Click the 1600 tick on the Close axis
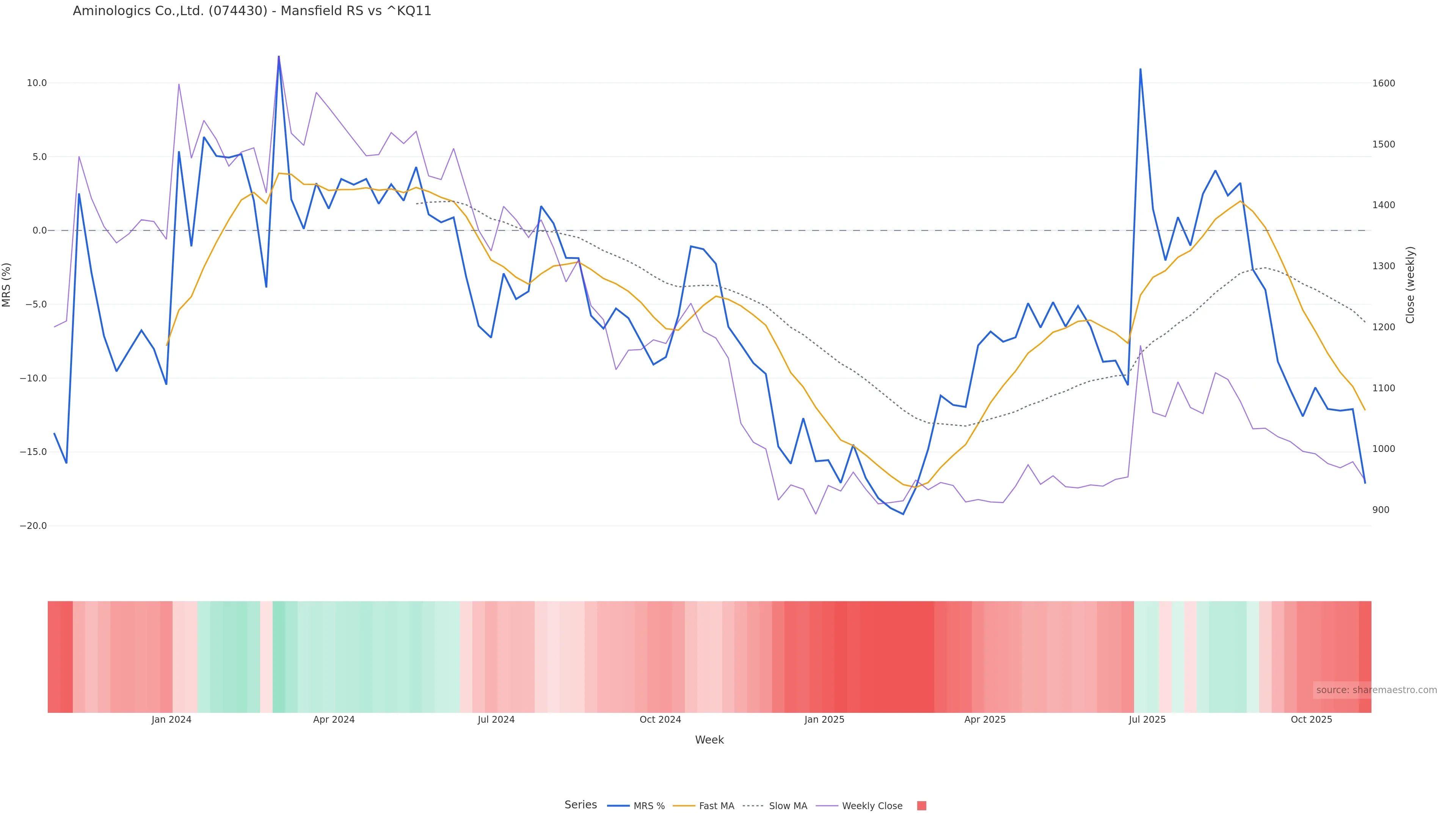 pos(1384,83)
